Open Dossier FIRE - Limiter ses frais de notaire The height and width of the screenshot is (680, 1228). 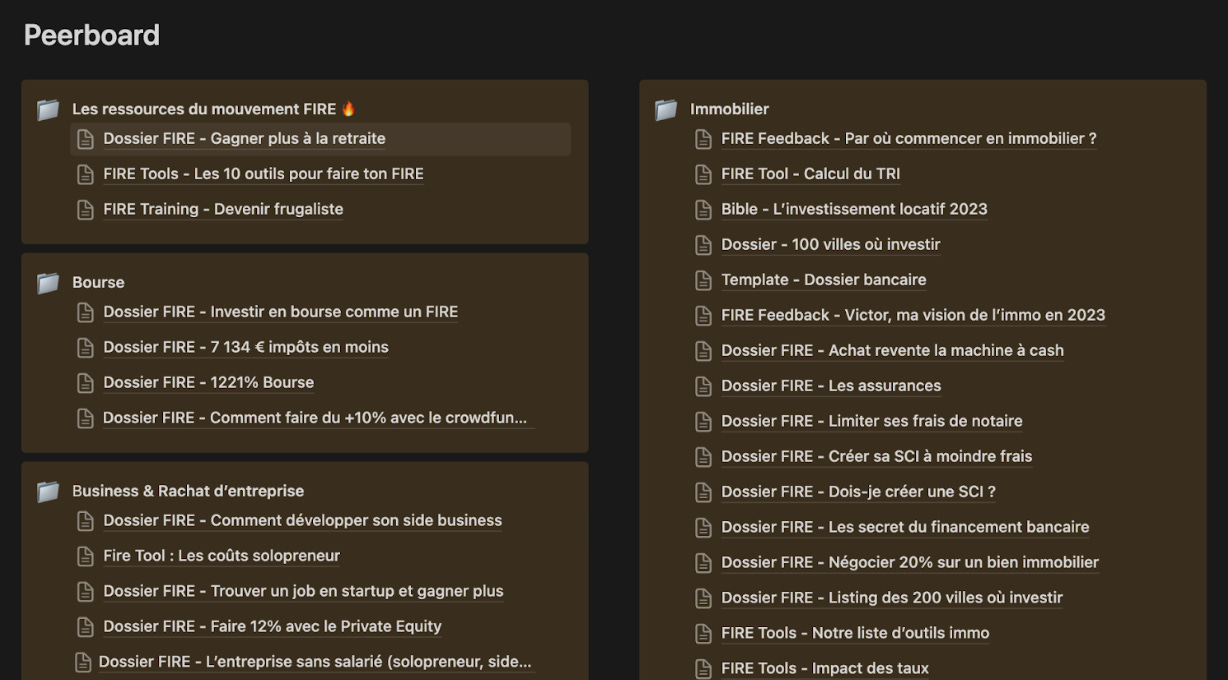point(871,421)
